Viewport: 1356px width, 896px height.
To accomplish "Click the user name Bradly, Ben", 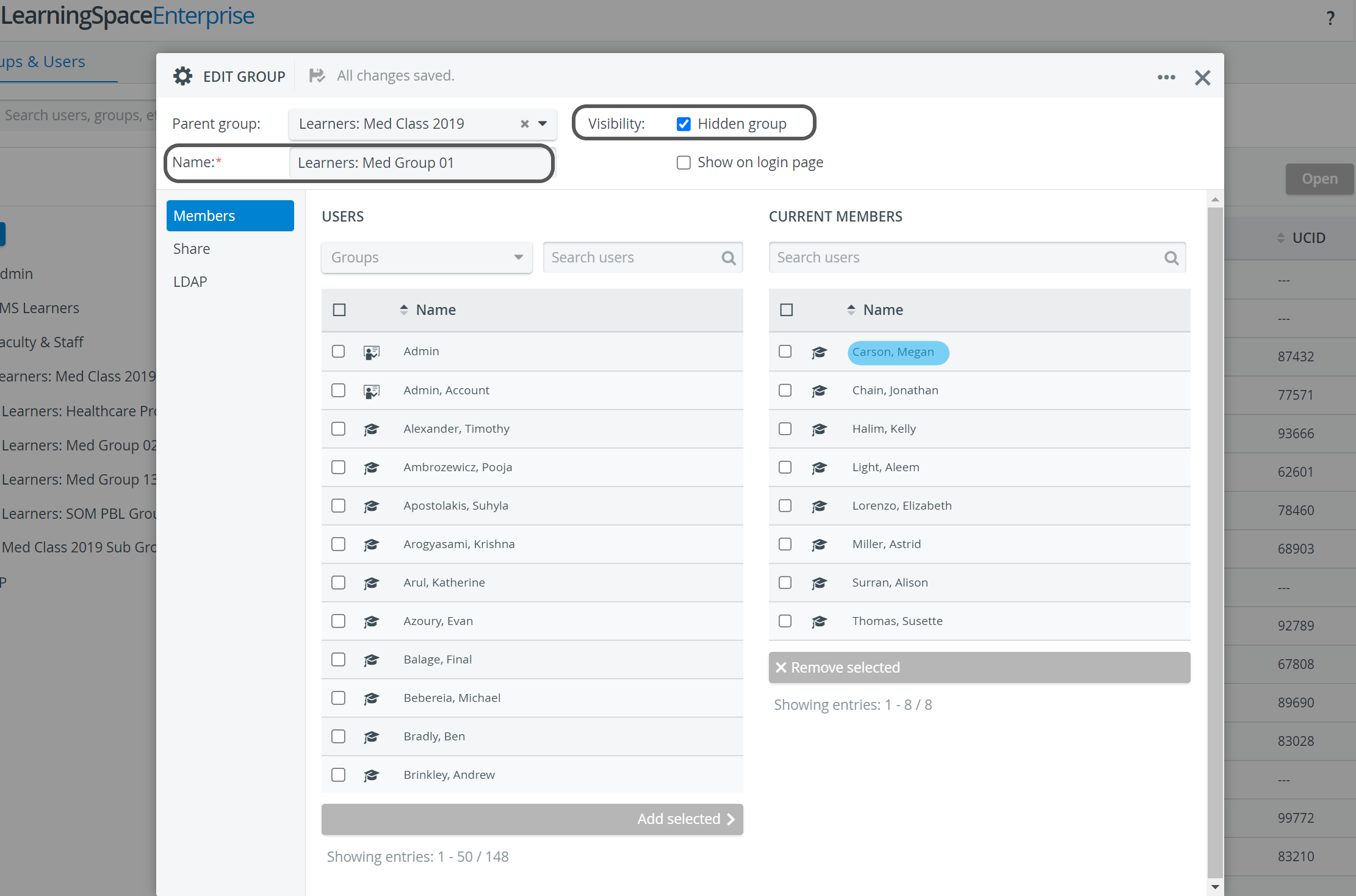I will [435, 737].
